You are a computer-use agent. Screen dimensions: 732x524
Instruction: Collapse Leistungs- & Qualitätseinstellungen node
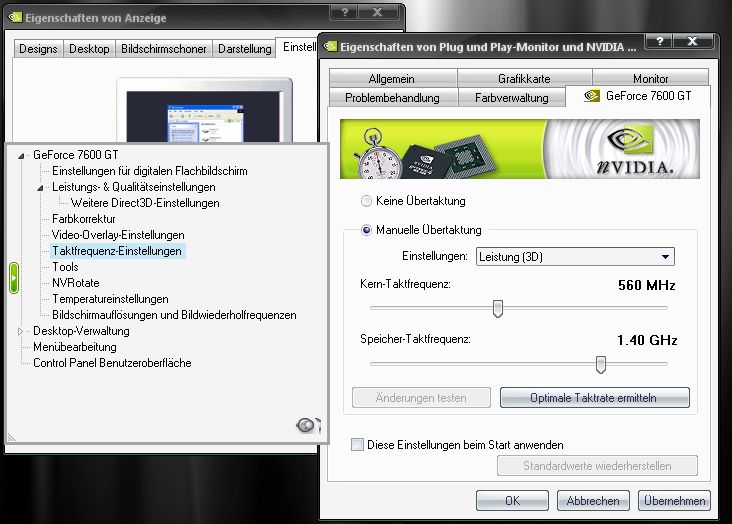(41, 188)
